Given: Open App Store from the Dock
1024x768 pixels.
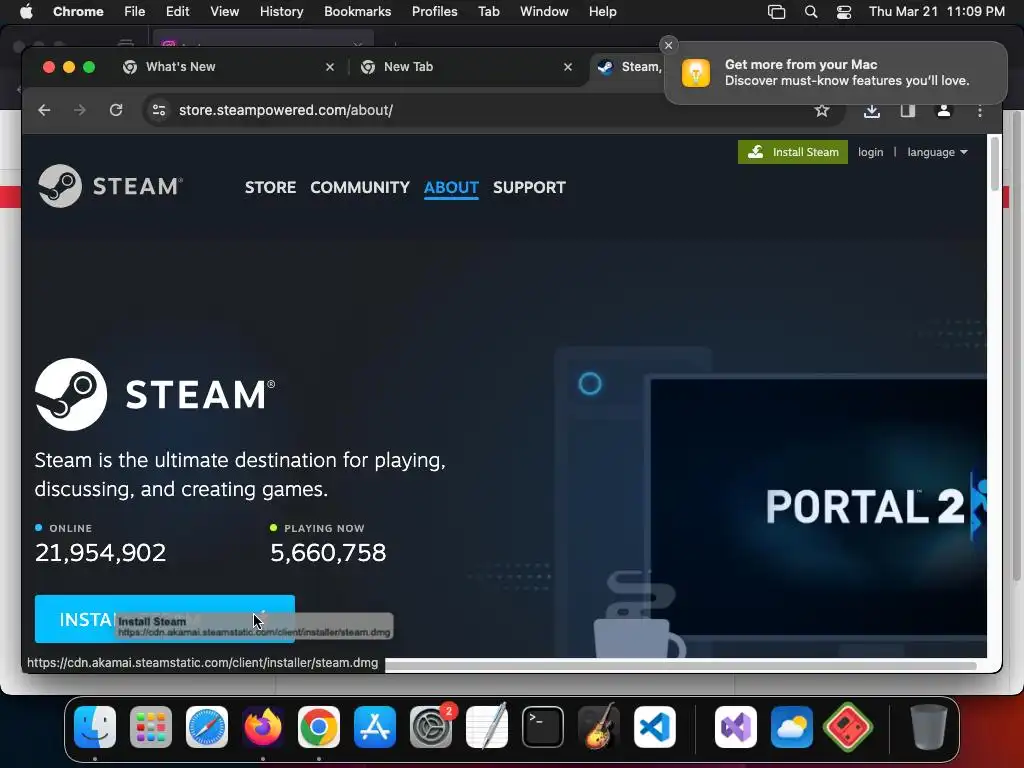Looking at the screenshot, I should 375,727.
